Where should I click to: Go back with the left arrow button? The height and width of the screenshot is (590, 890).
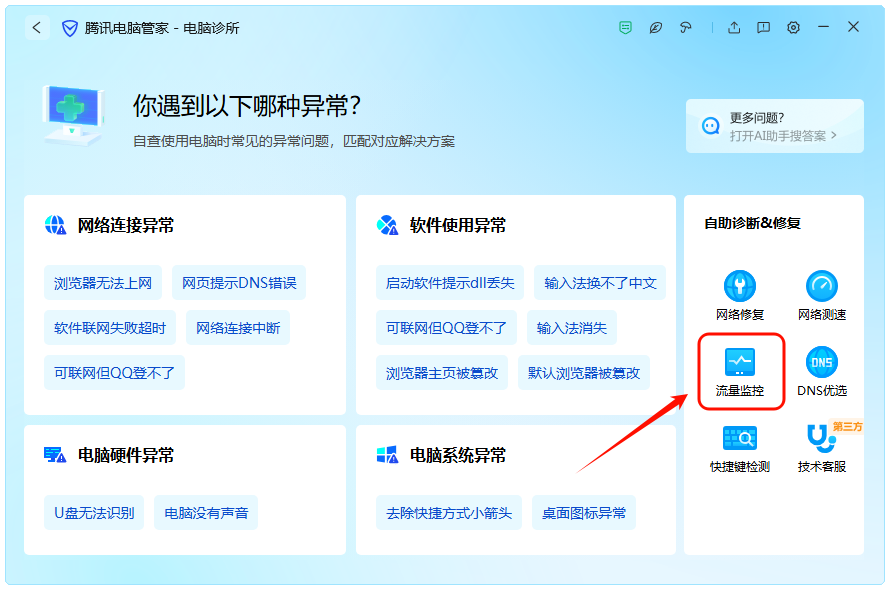tap(37, 28)
